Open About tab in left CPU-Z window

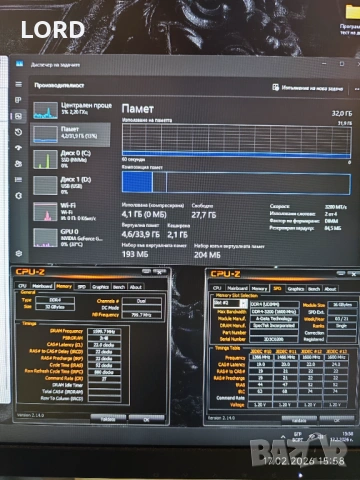(x=136, y=286)
